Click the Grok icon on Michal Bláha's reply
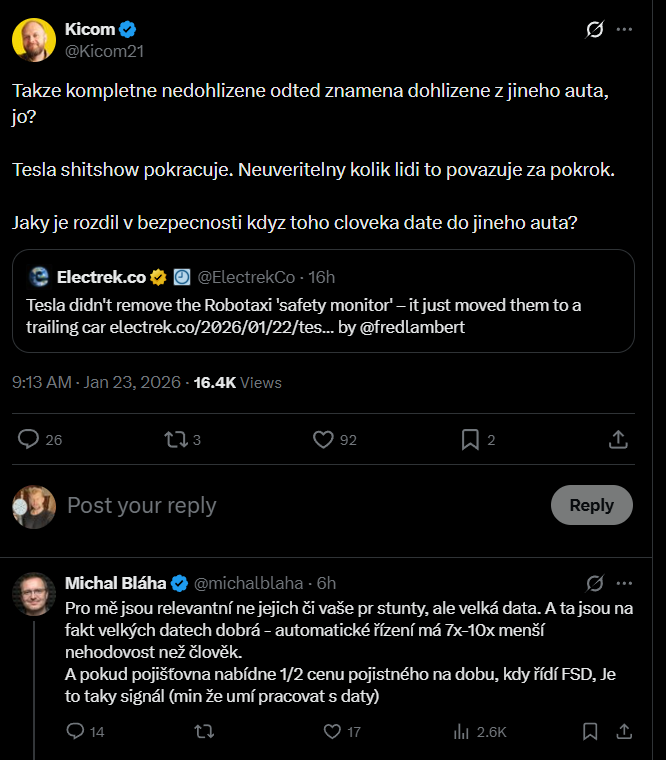 594,583
